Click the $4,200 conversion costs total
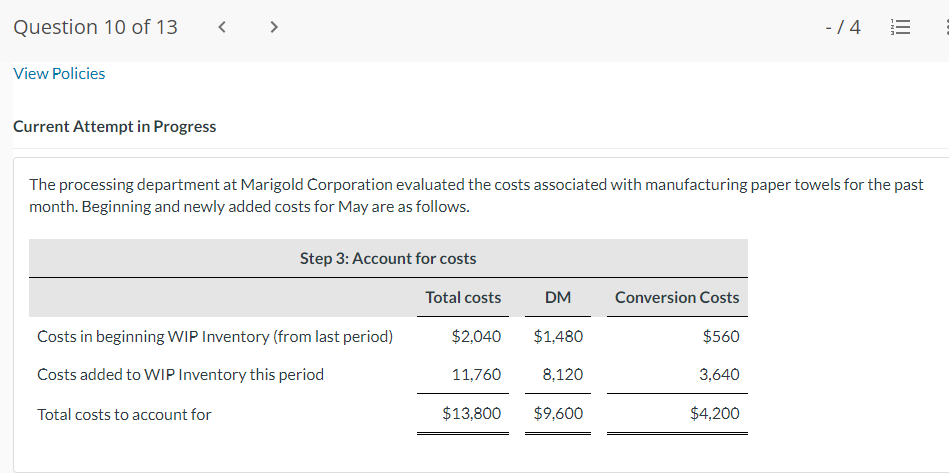The width and height of the screenshot is (949, 473). (x=714, y=413)
